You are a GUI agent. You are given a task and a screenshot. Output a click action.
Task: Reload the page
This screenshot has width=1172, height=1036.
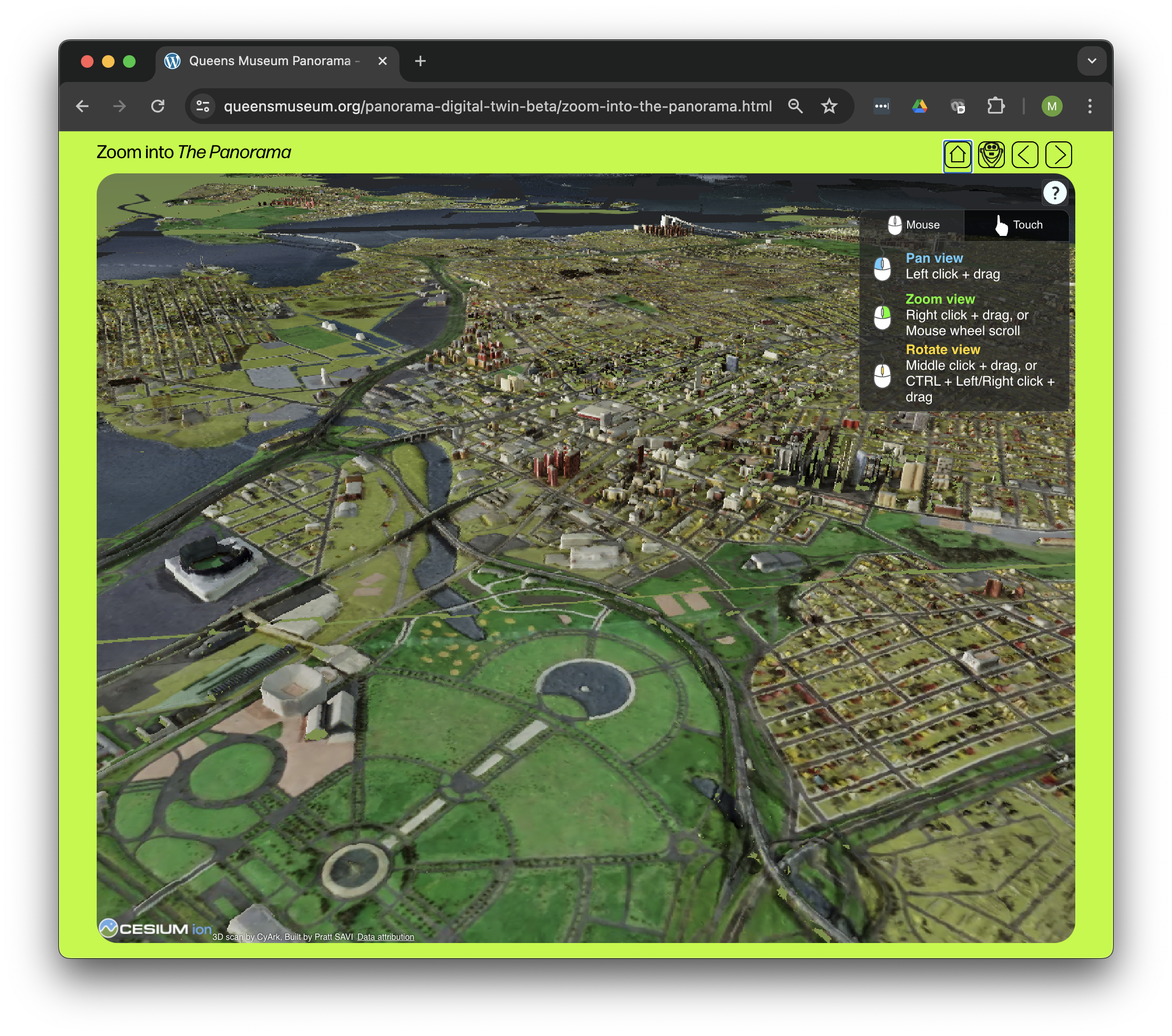pyautogui.click(x=158, y=107)
